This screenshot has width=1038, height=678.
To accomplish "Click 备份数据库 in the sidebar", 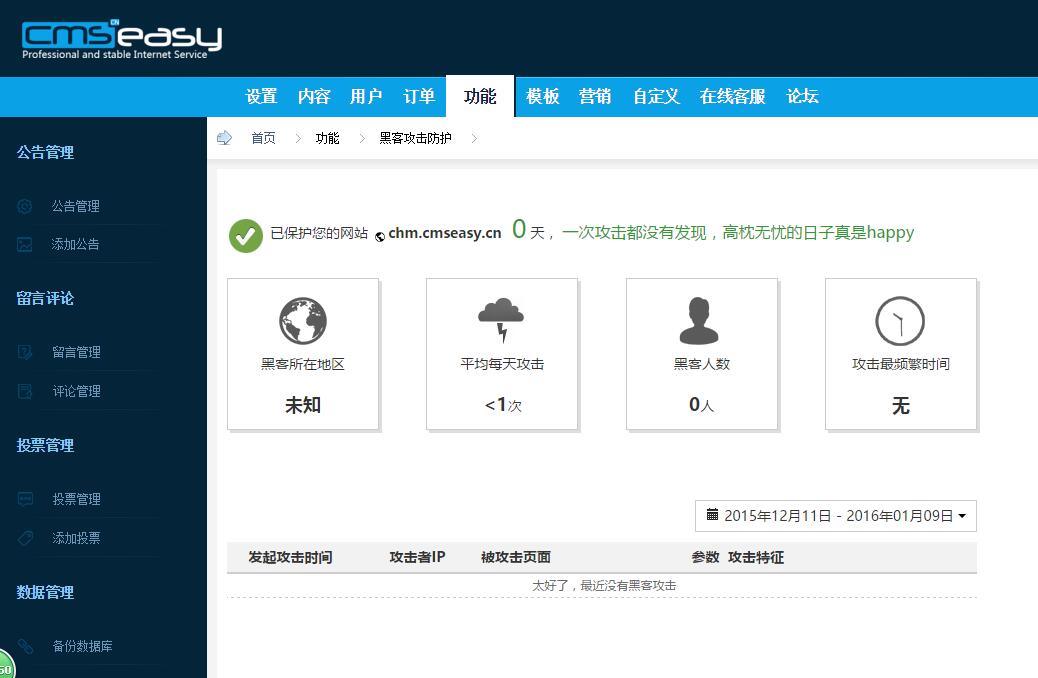I will pos(82,646).
